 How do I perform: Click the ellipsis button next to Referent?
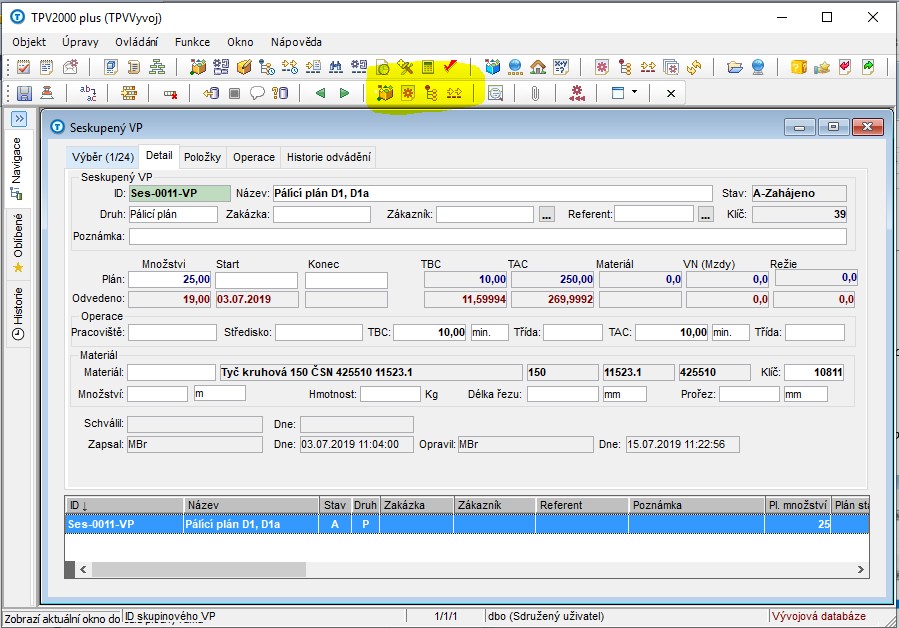[706, 214]
